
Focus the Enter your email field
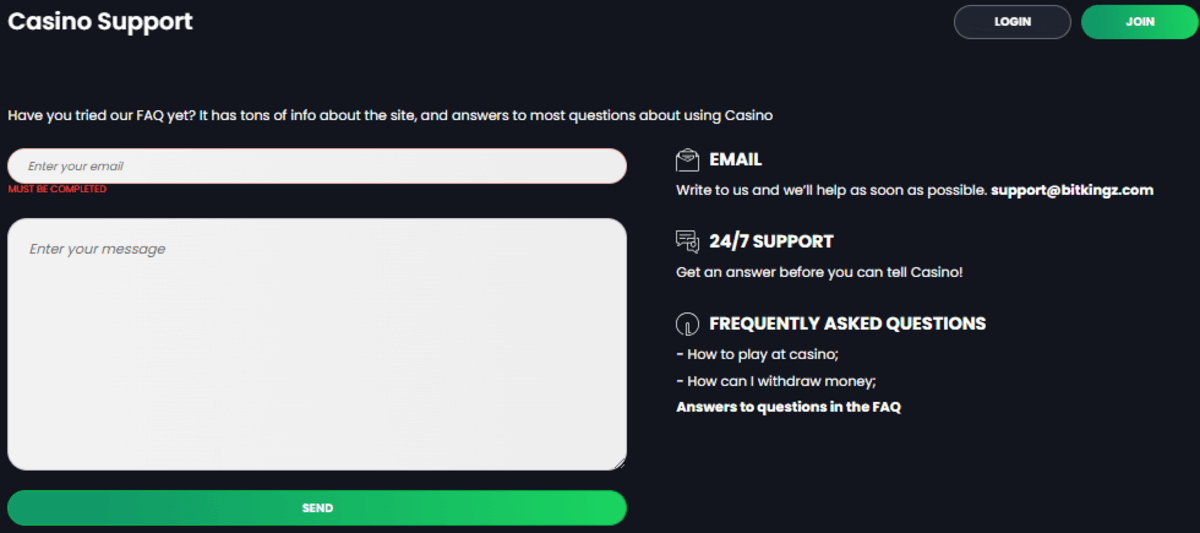[317, 166]
